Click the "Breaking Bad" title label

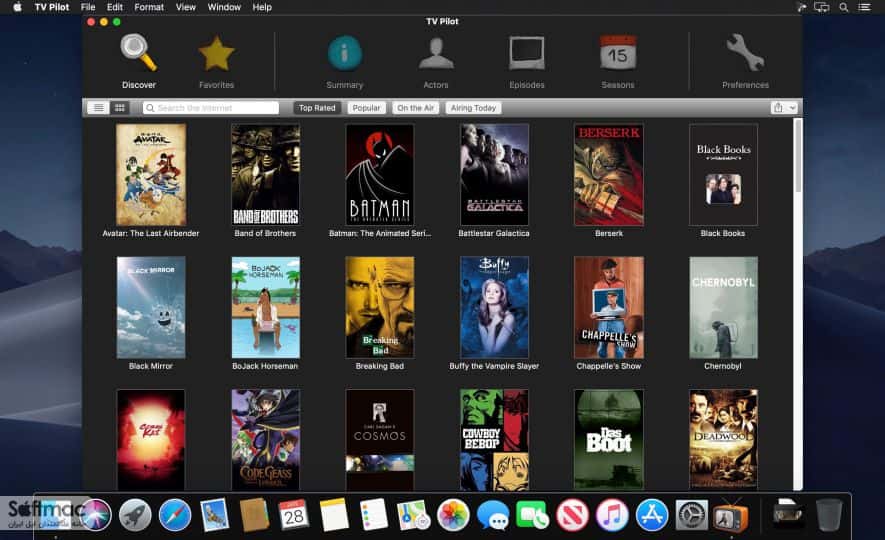pyautogui.click(x=379, y=366)
